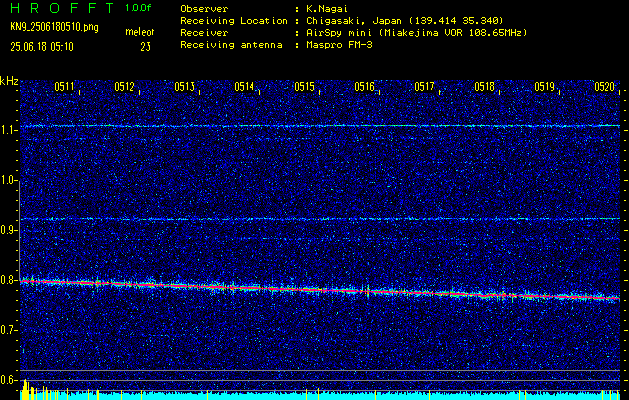Viewport: 629px width, 400px height.
Task: Click the 0516 time marker
Action: coord(364,86)
